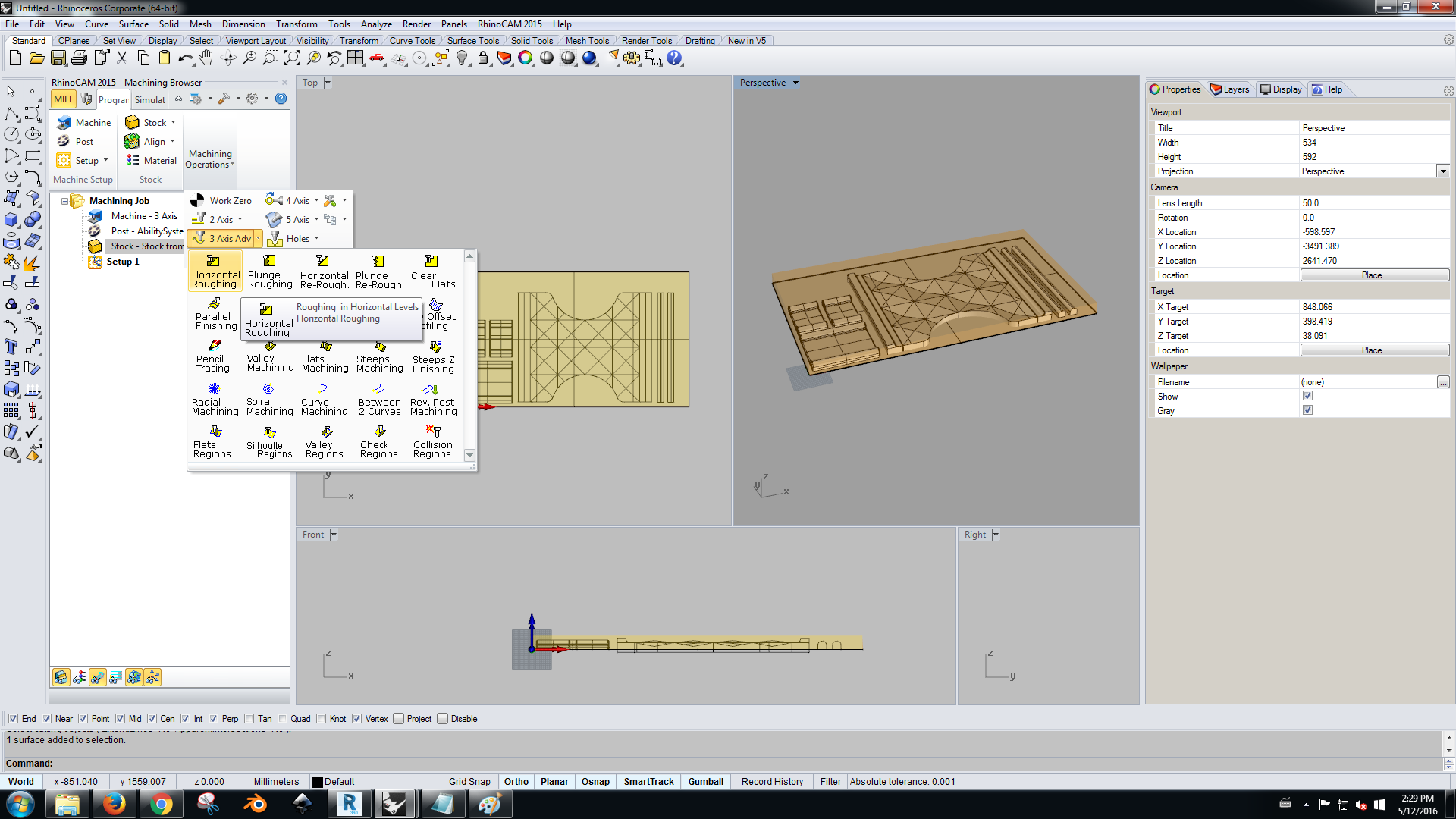This screenshot has height=819, width=1456.
Task: Select Radial Machining operation
Action: click(215, 400)
